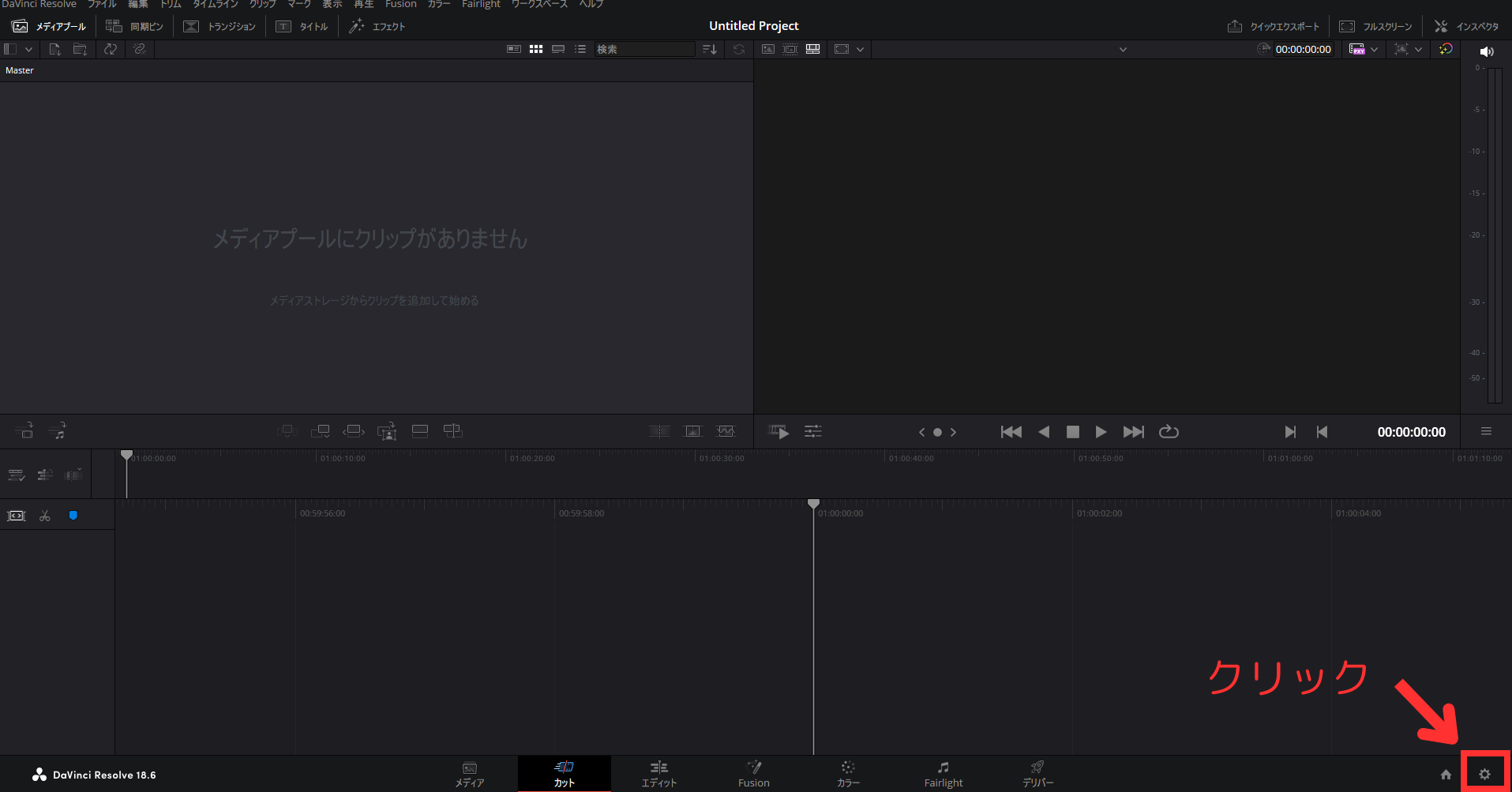Enable loop playback

1169,431
